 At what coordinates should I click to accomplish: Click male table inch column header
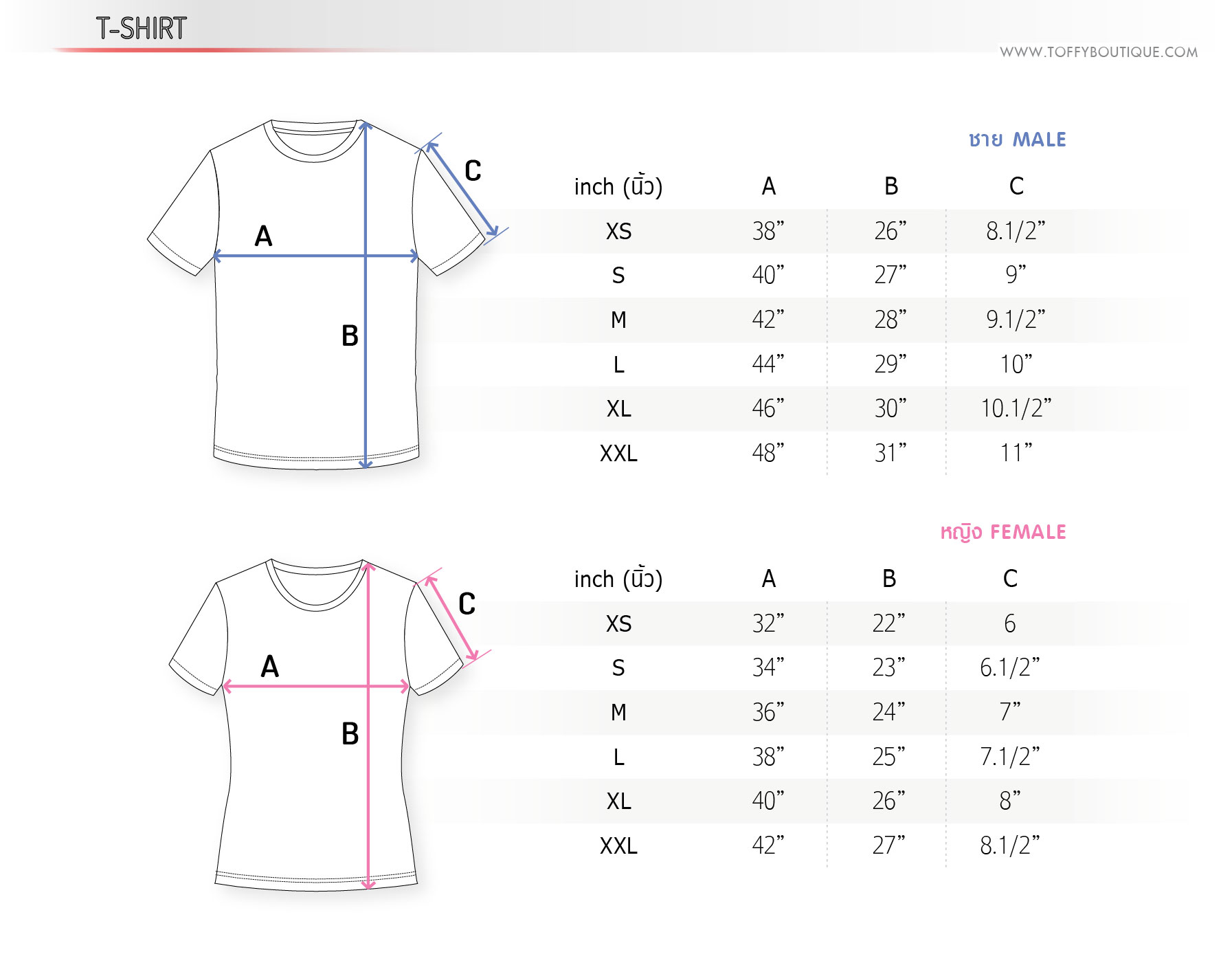pyautogui.click(x=618, y=186)
